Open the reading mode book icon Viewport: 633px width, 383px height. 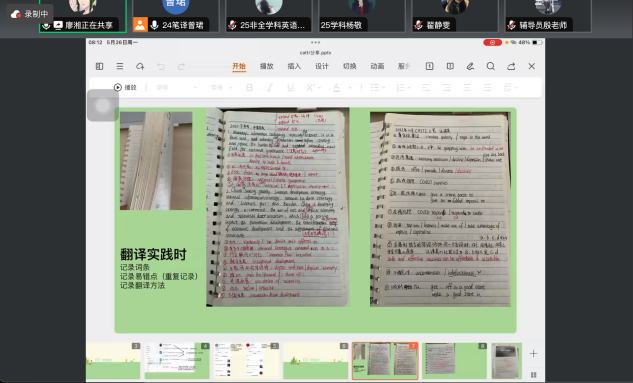pyautogui.click(x=450, y=66)
